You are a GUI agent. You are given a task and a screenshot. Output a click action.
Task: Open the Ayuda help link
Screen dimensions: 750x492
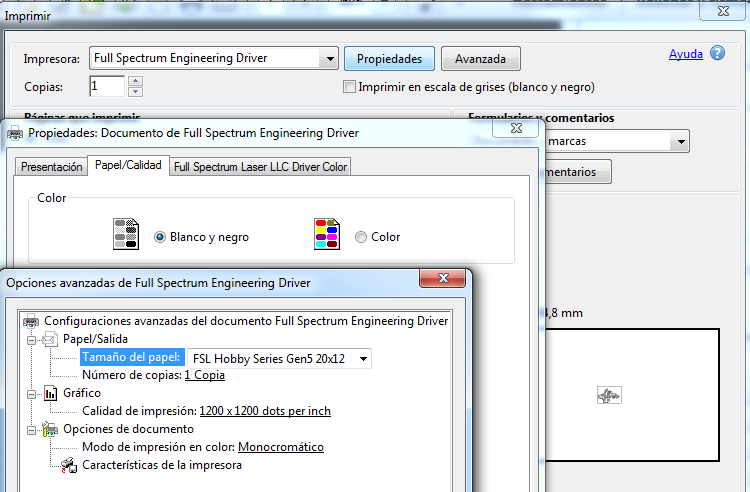tap(685, 54)
